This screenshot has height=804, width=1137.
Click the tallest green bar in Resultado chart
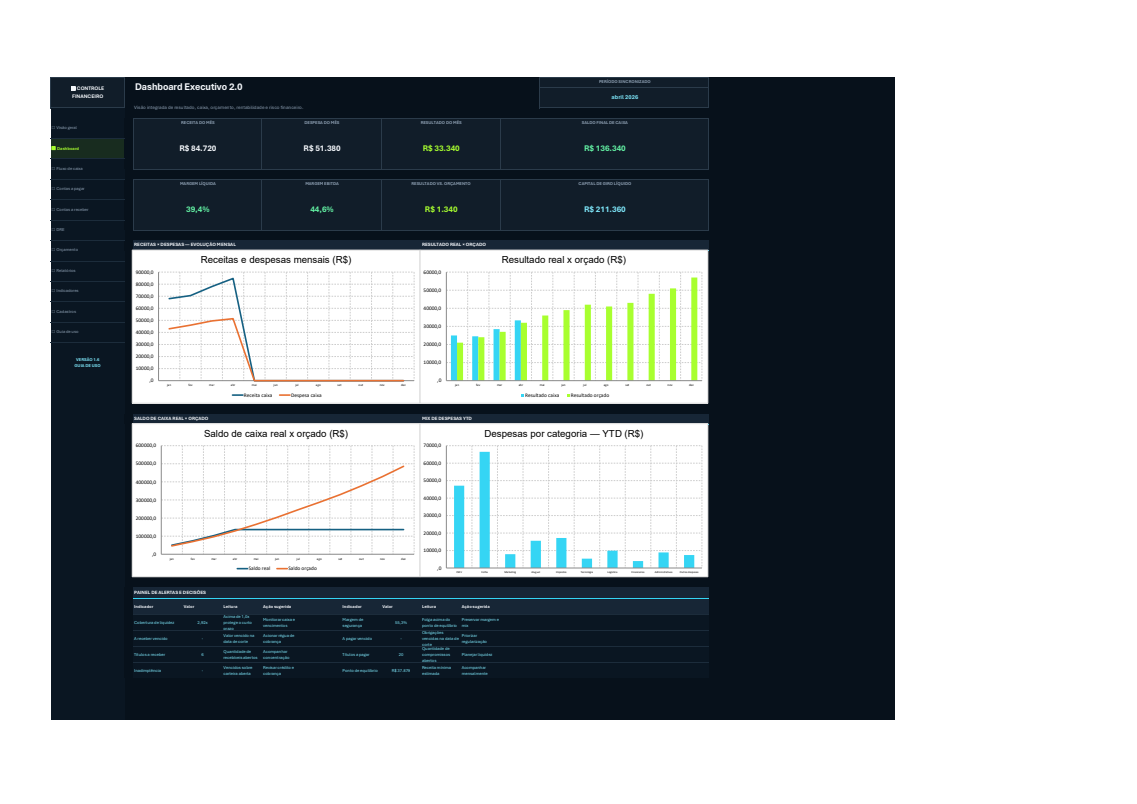point(694,329)
